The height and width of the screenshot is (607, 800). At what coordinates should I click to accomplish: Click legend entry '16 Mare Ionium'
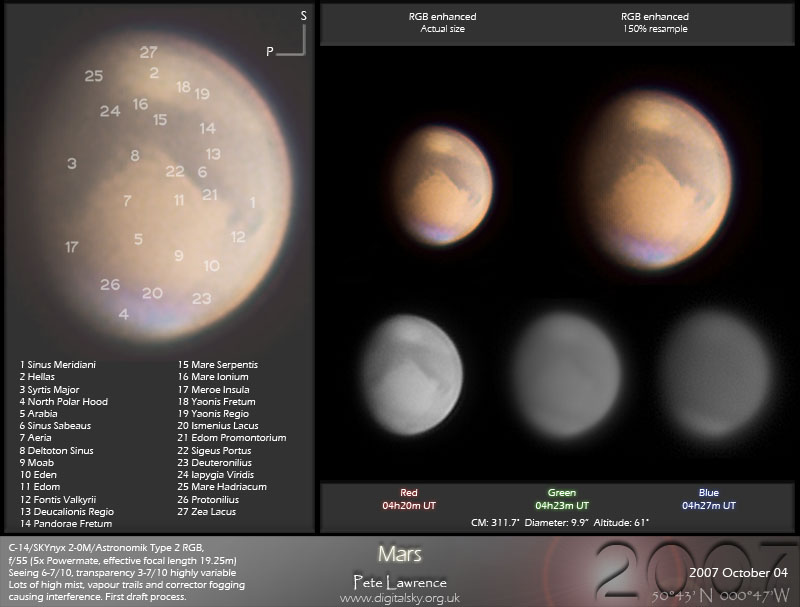[213, 376]
